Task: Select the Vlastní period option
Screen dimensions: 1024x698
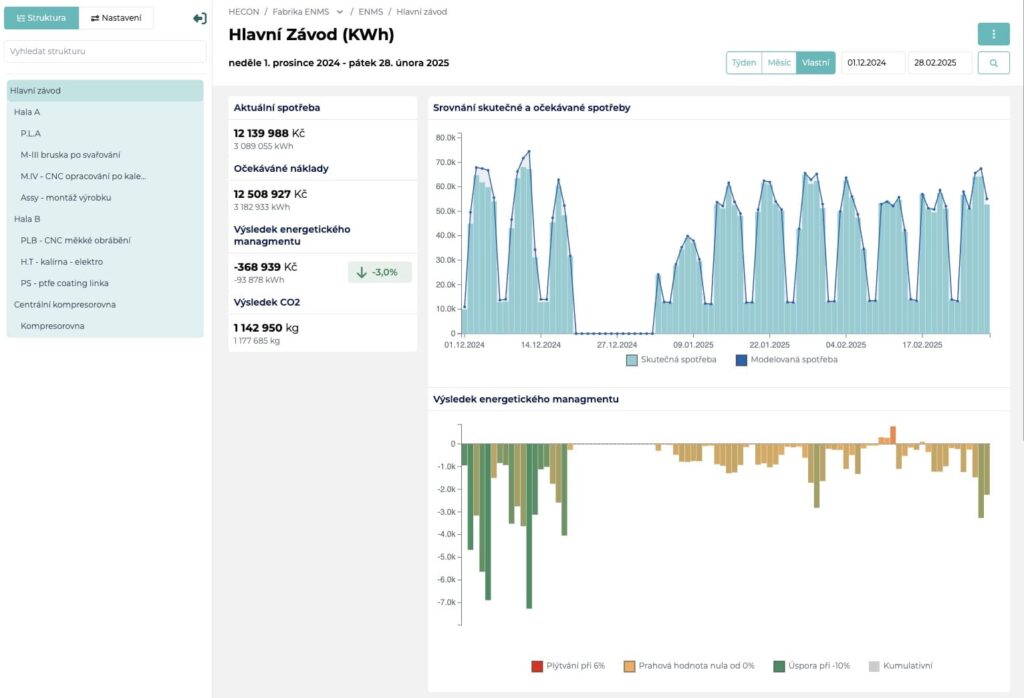Action: point(816,63)
